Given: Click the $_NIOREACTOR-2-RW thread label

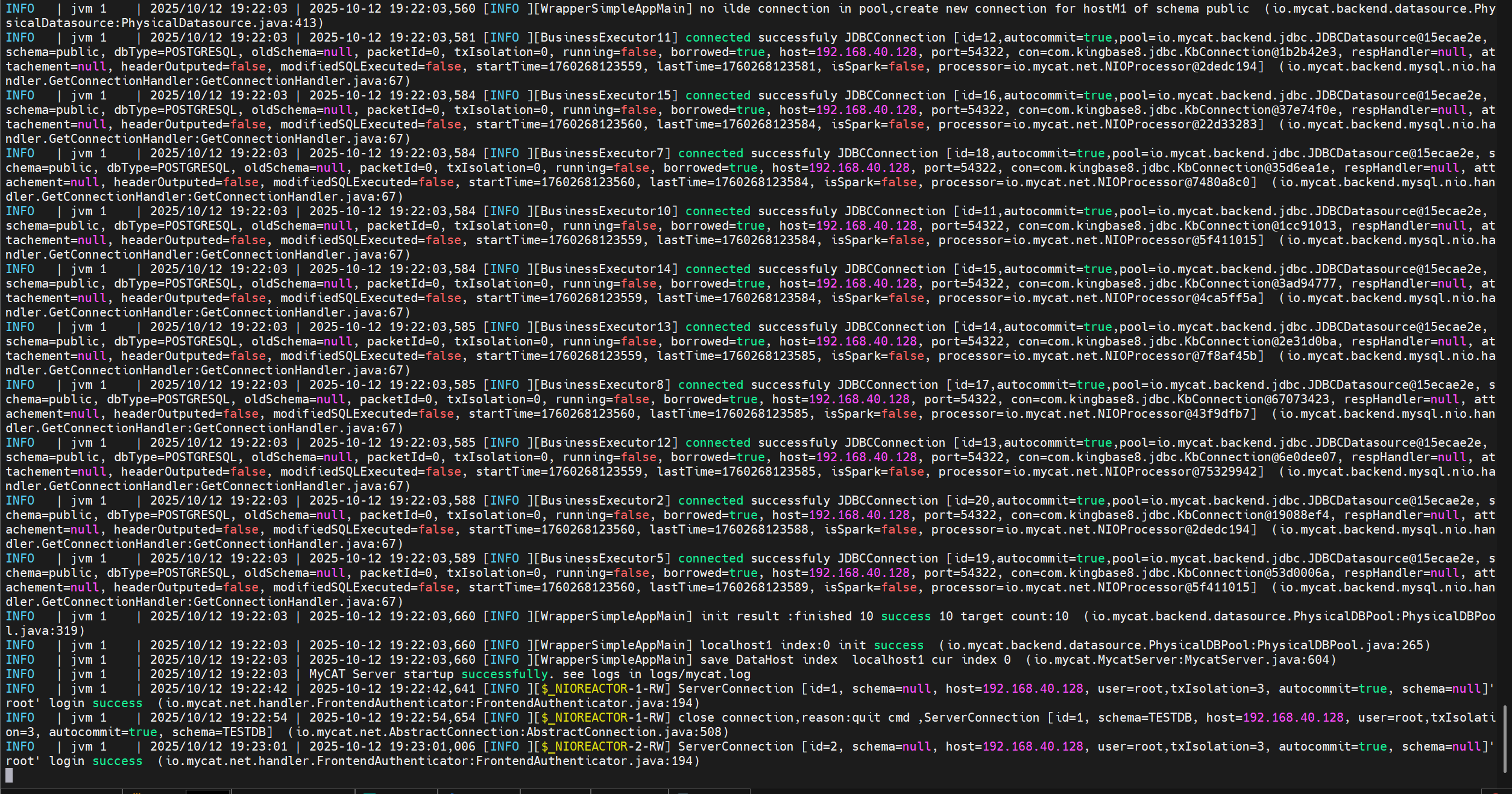Looking at the screenshot, I should pyautogui.click(x=602, y=746).
